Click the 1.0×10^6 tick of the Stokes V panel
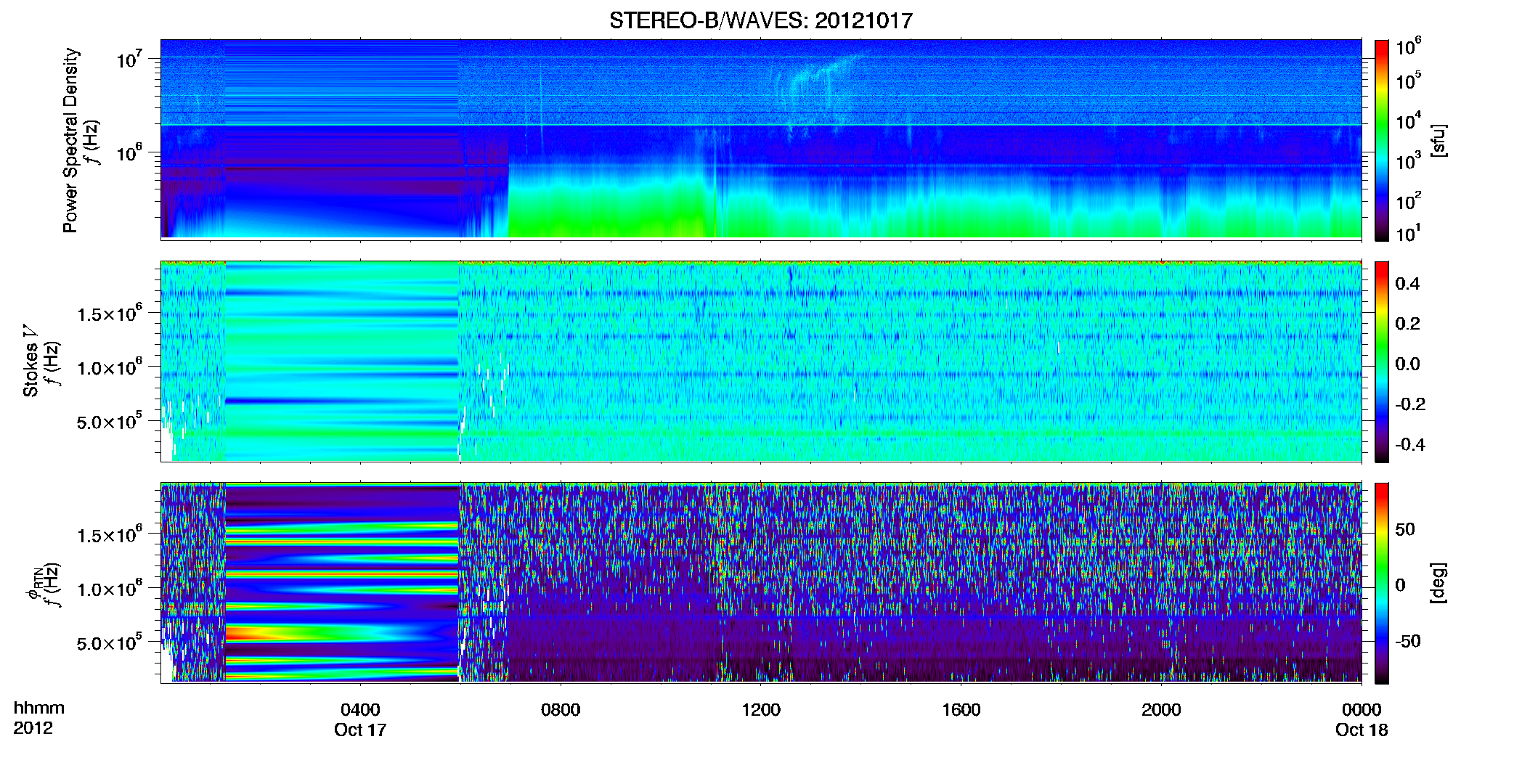The width and height of the screenshot is (1522, 784). click(x=110, y=367)
